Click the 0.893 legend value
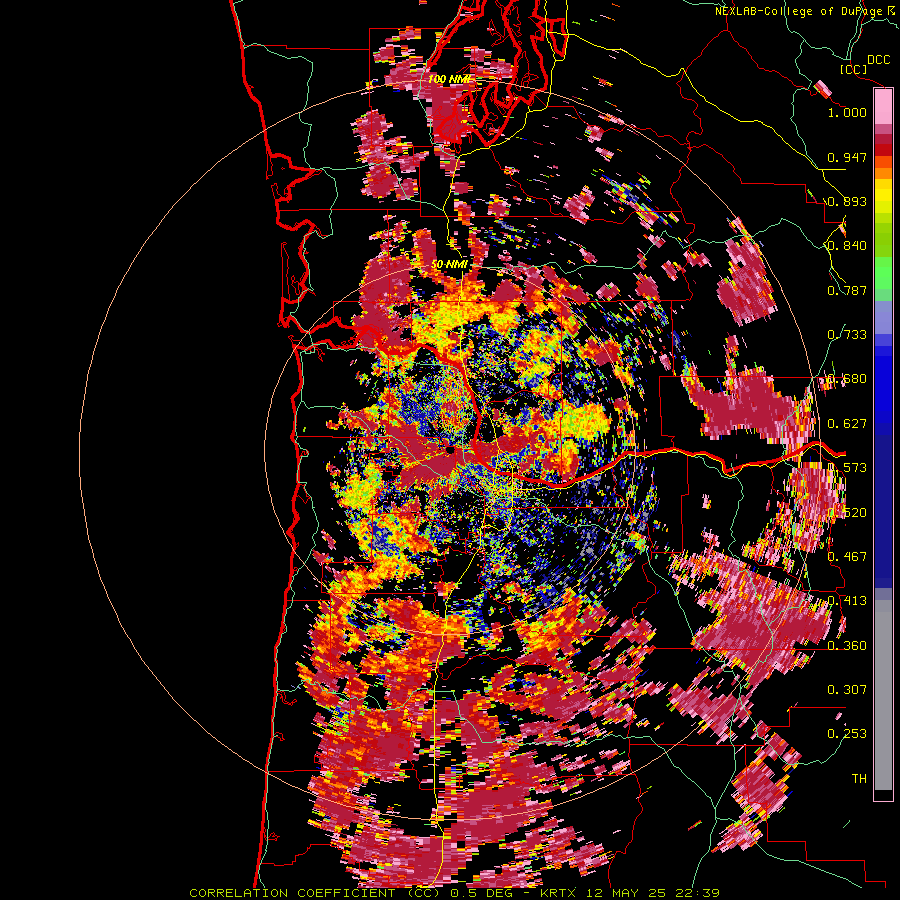Viewport: 900px width, 900px height. (x=847, y=201)
